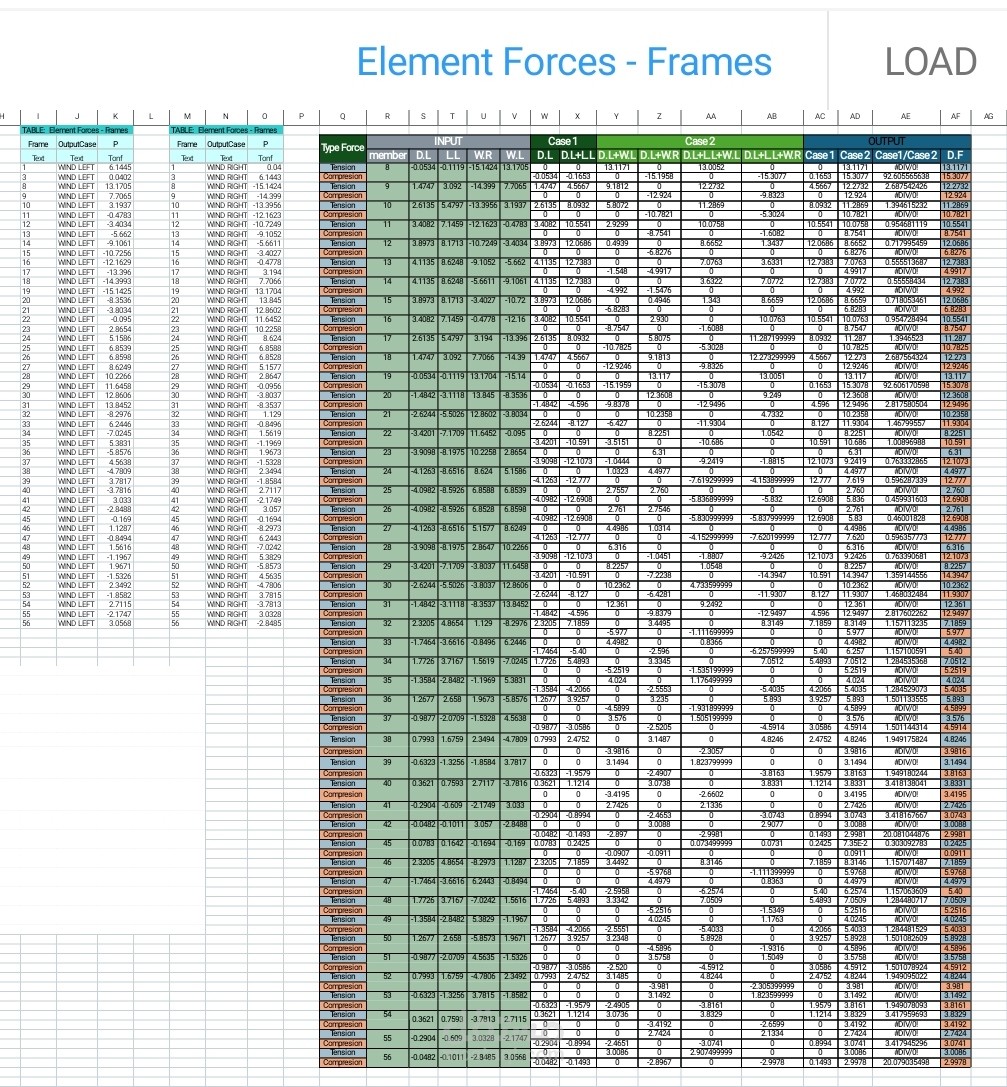Select cell with value 20.081044876
The image size is (1007, 1087).
pos(905,834)
